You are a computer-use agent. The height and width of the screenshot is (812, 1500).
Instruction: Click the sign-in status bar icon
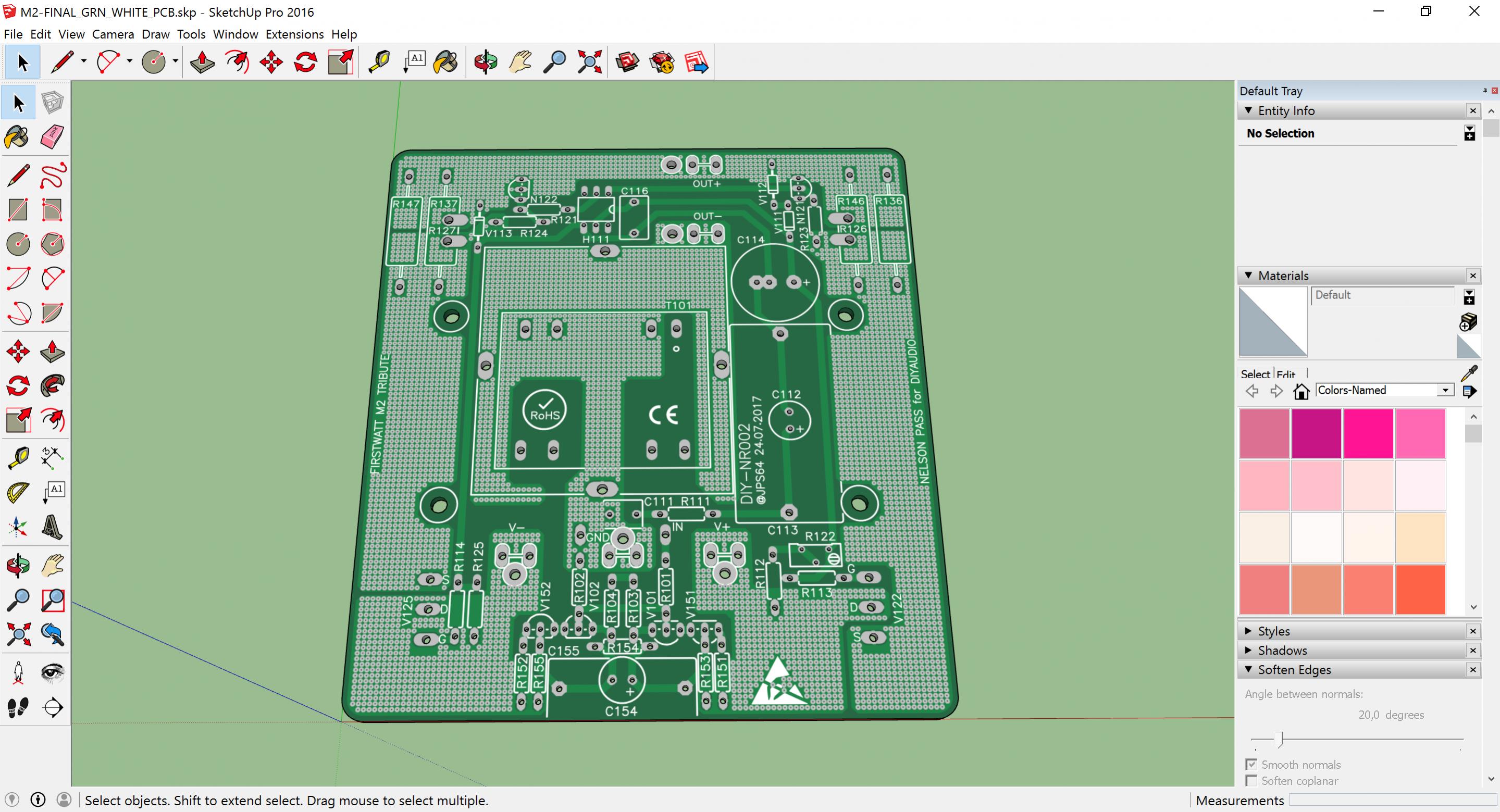tap(64, 800)
